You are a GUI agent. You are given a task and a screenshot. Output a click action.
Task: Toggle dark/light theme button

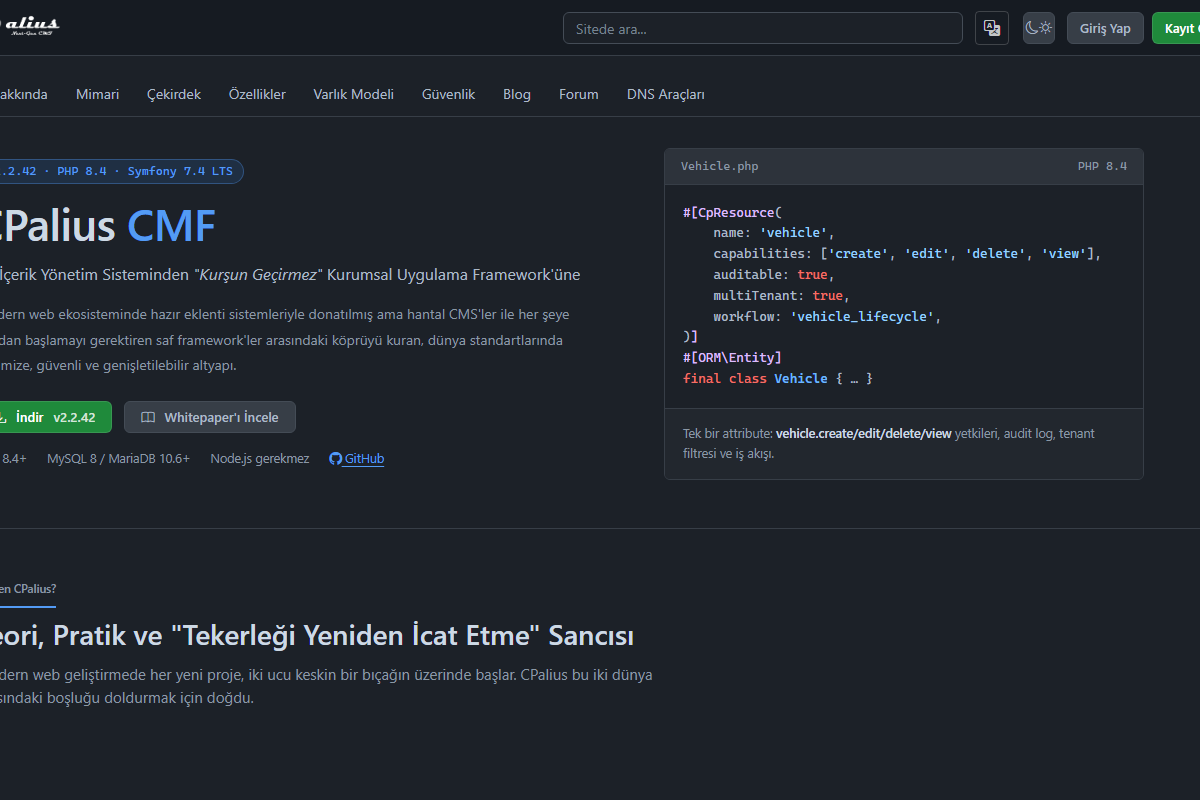click(x=1039, y=28)
